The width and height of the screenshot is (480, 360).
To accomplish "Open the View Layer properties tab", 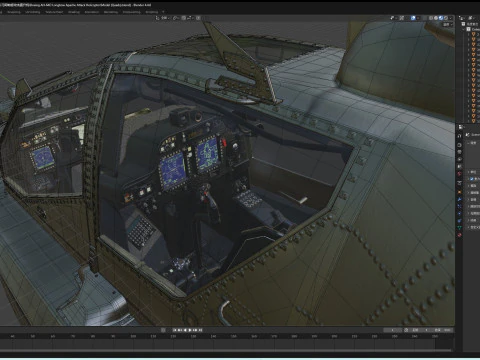I will (459, 159).
